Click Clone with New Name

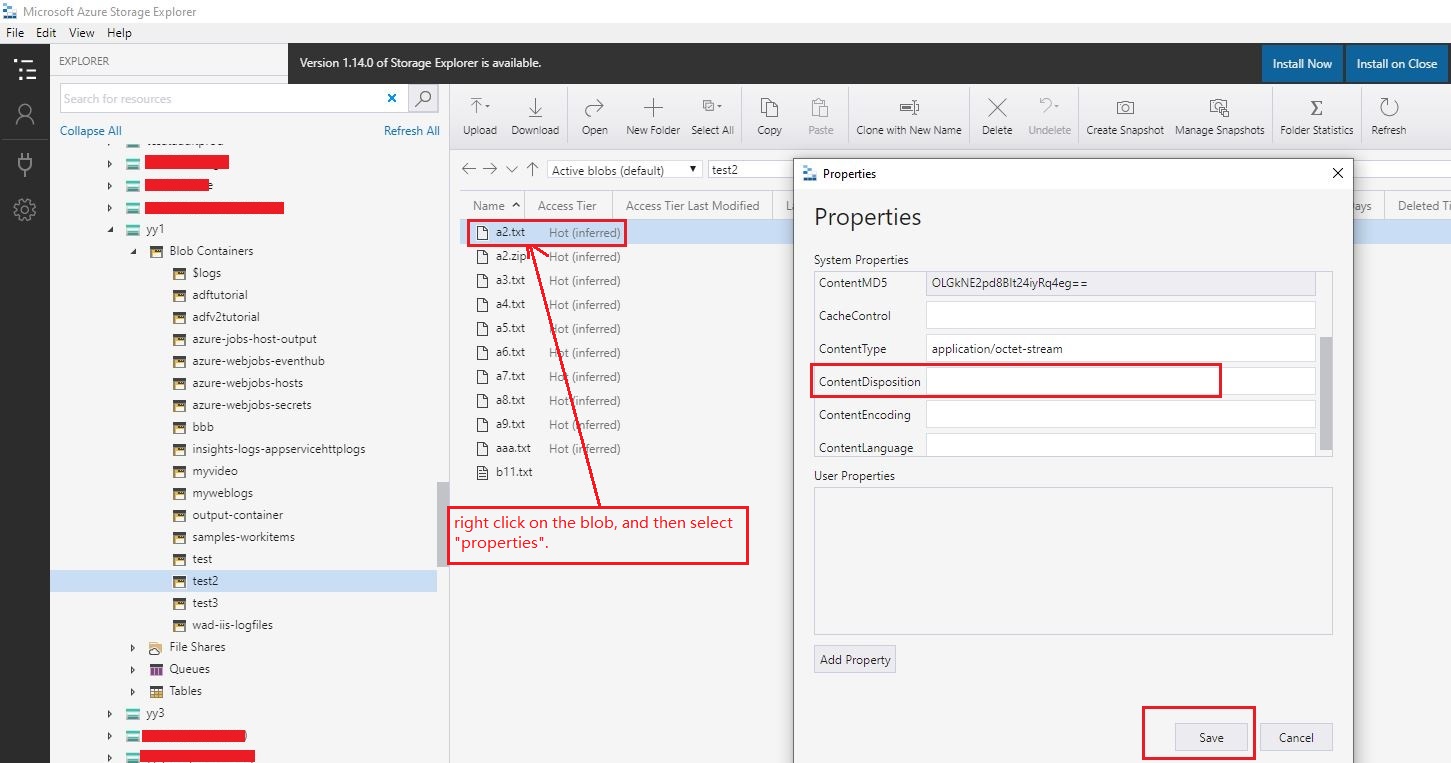(x=909, y=117)
